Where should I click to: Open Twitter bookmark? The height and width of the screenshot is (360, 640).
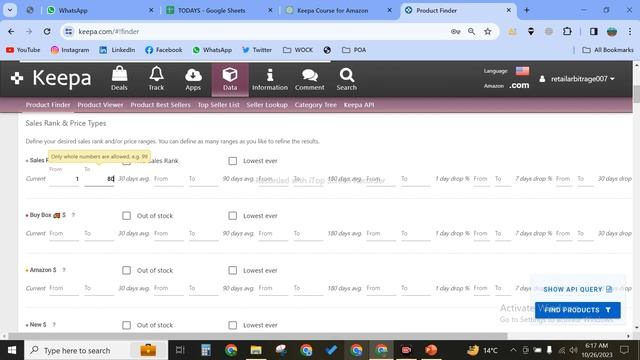[x=257, y=50]
